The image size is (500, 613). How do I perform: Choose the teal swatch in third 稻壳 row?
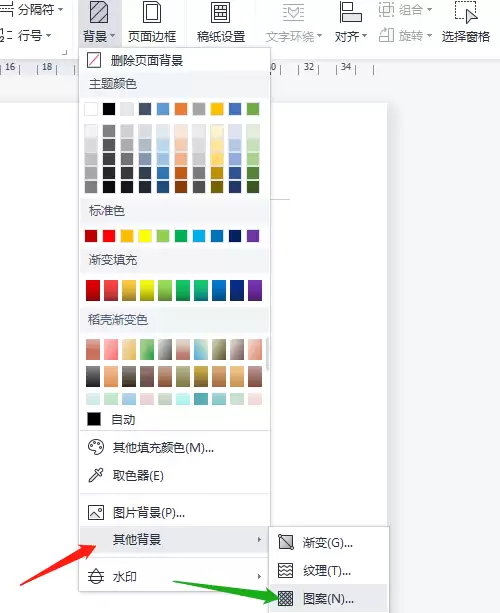coord(201,399)
